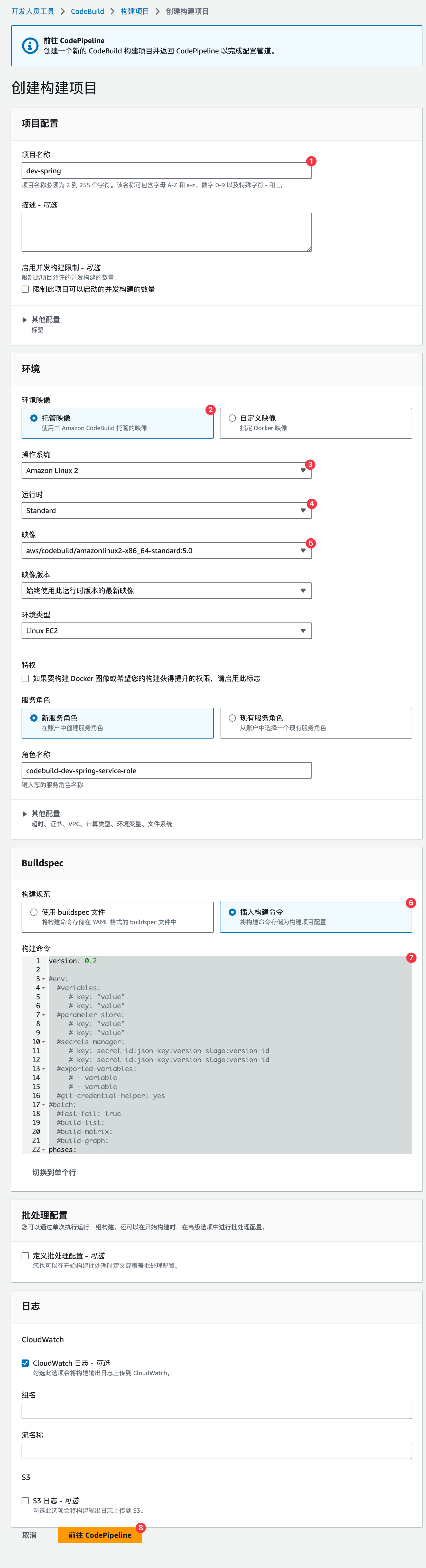Open the 构建项目 breadcrumb link

[x=135, y=12]
